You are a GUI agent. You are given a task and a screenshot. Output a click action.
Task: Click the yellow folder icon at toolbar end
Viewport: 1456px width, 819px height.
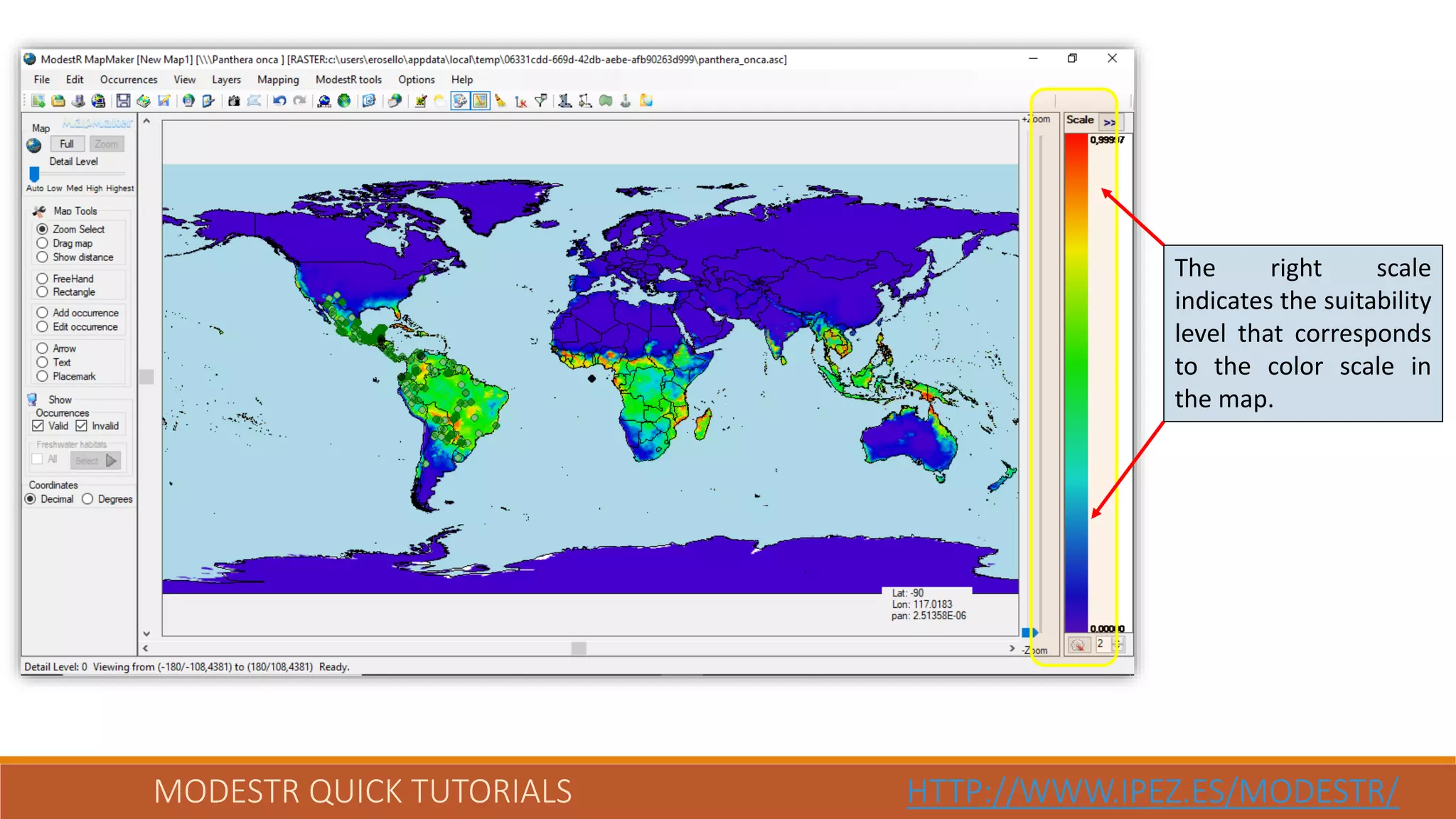click(x=646, y=101)
